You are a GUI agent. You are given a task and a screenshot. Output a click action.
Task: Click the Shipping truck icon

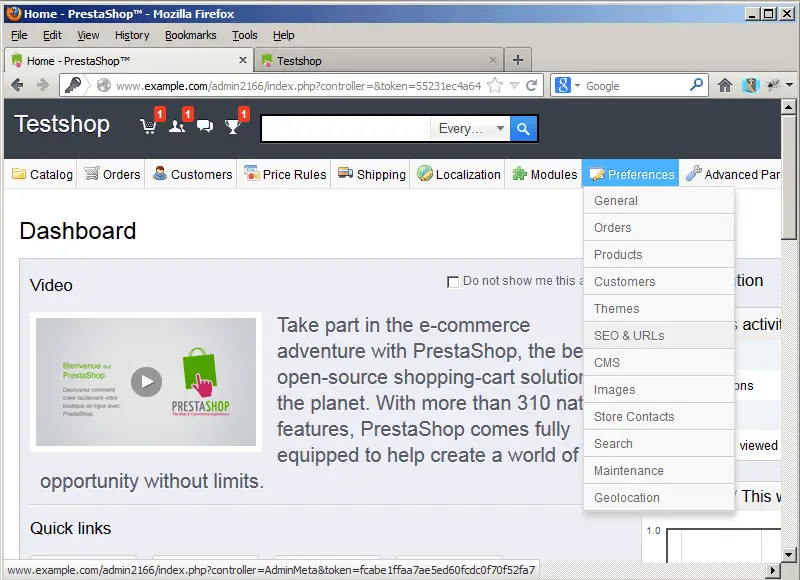345,173
